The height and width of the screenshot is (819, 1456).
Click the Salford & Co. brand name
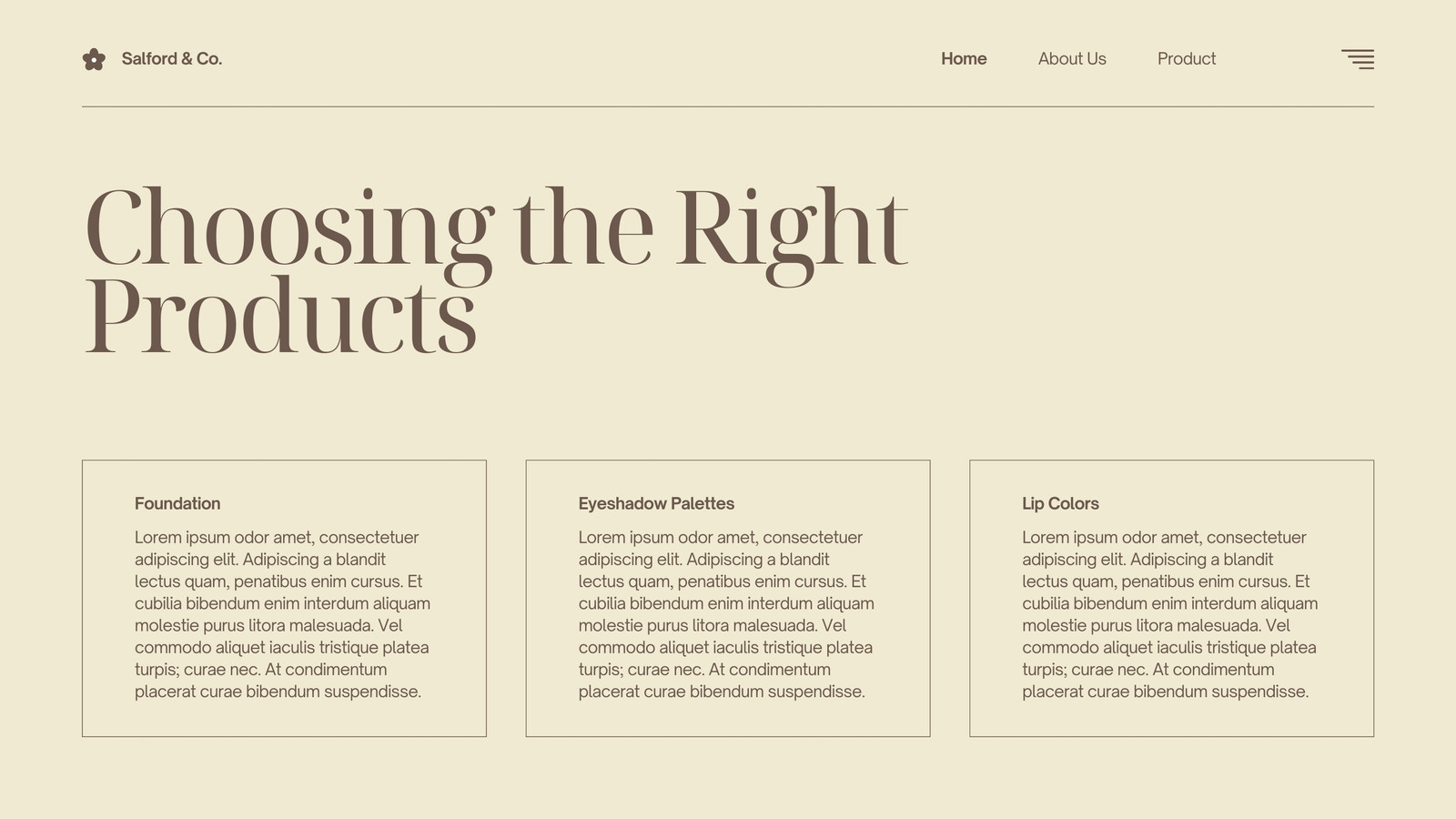(x=172, y=58)
